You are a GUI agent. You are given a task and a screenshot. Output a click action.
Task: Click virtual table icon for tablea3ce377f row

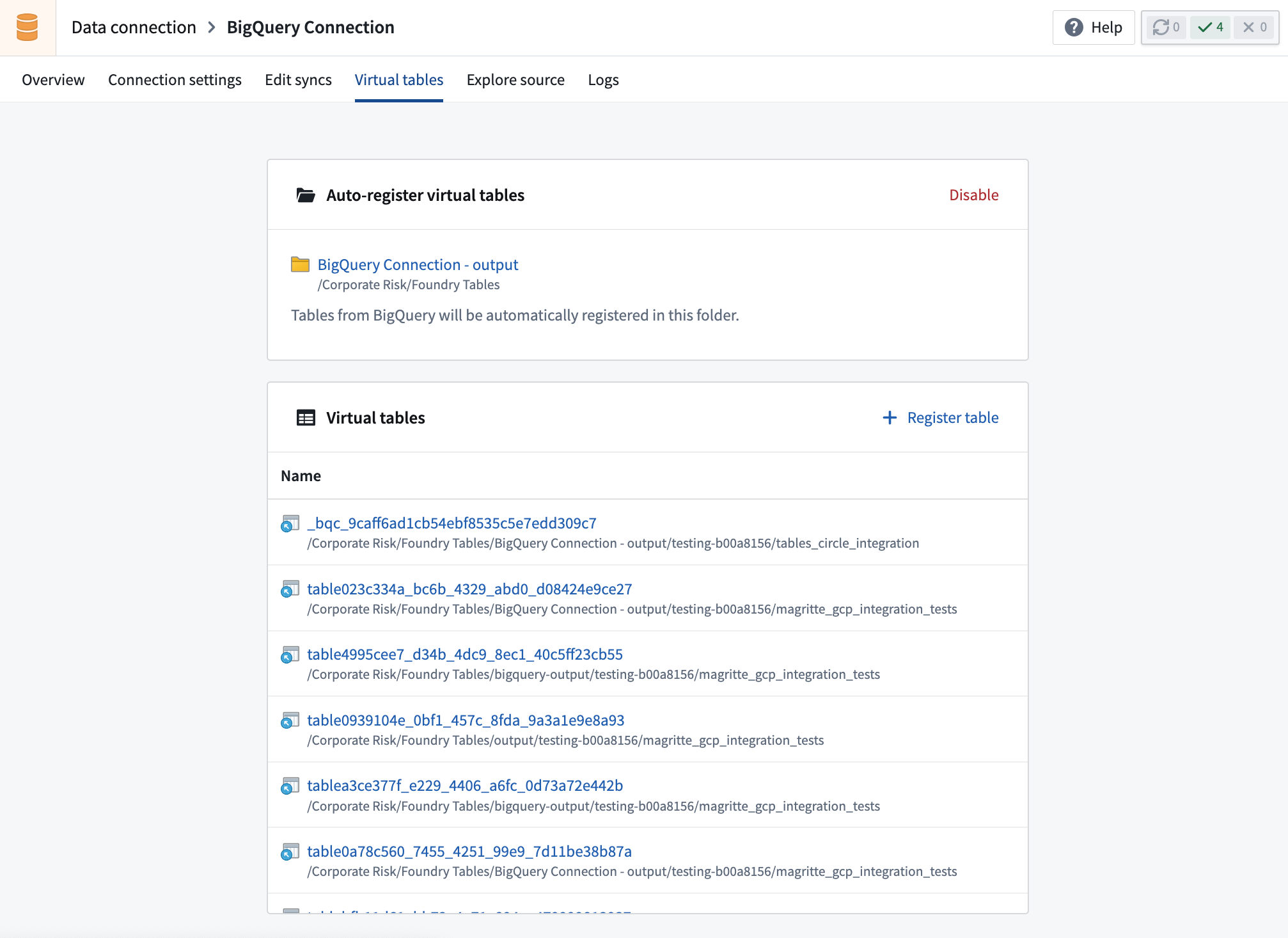pyautogui.click(x=290, y=786)
